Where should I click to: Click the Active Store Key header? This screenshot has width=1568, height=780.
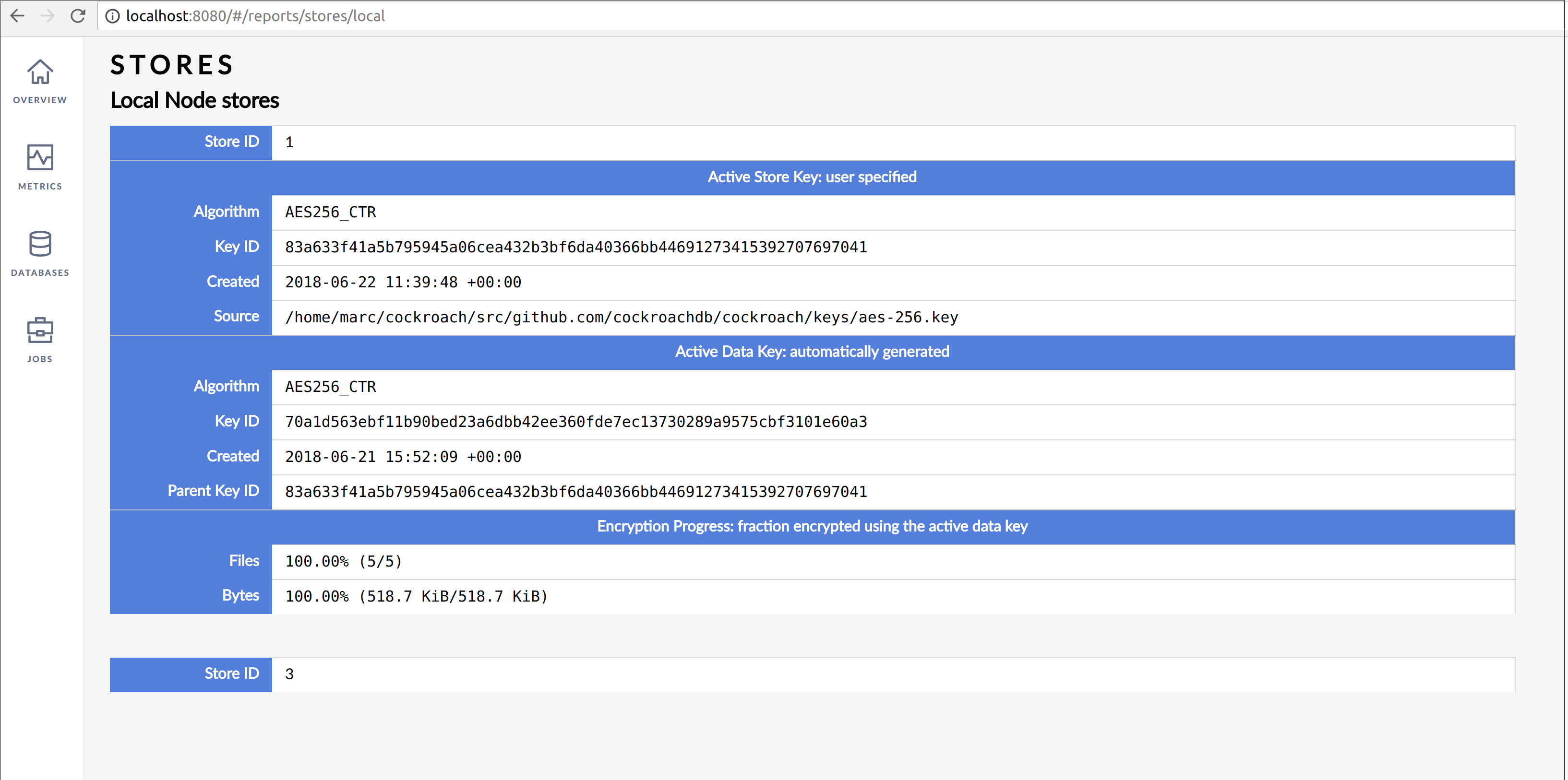click(x=812, y=177)
